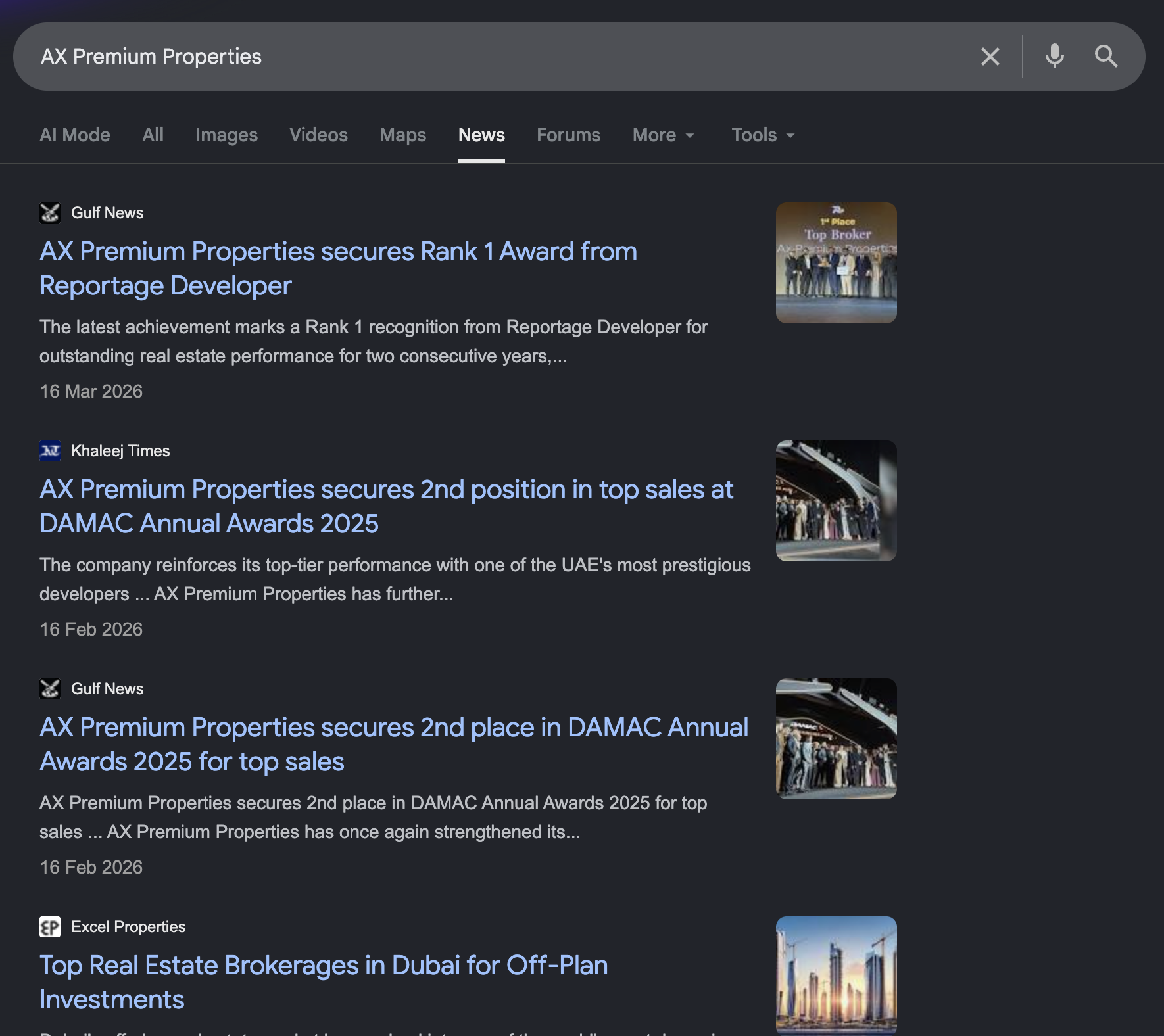Viewport: 1164px width, 1036px height.
Task: Click the Dubai skyline thumbnail
Action: [837, 976]
